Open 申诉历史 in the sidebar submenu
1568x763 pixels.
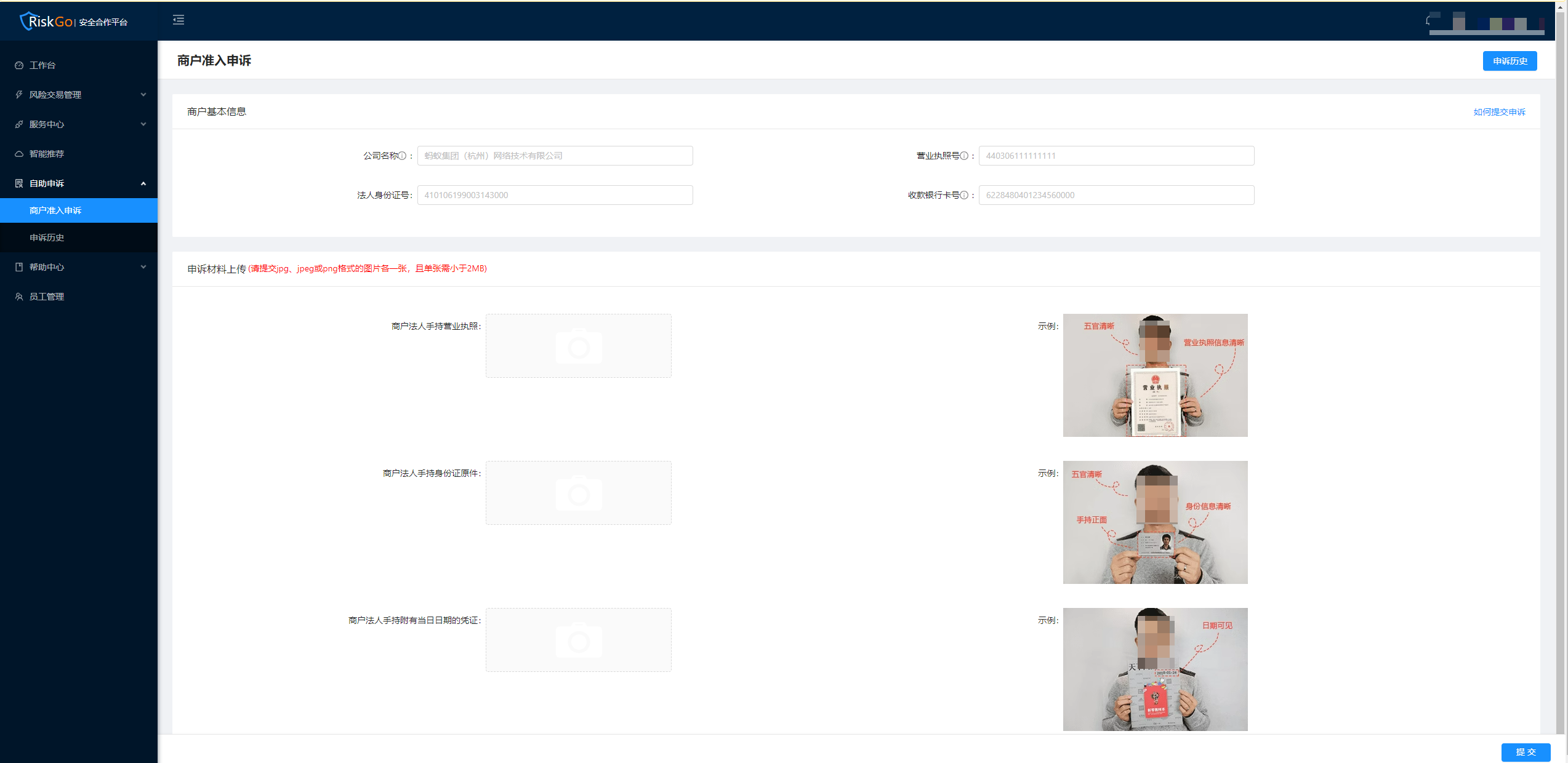click(x=47, y=238)
